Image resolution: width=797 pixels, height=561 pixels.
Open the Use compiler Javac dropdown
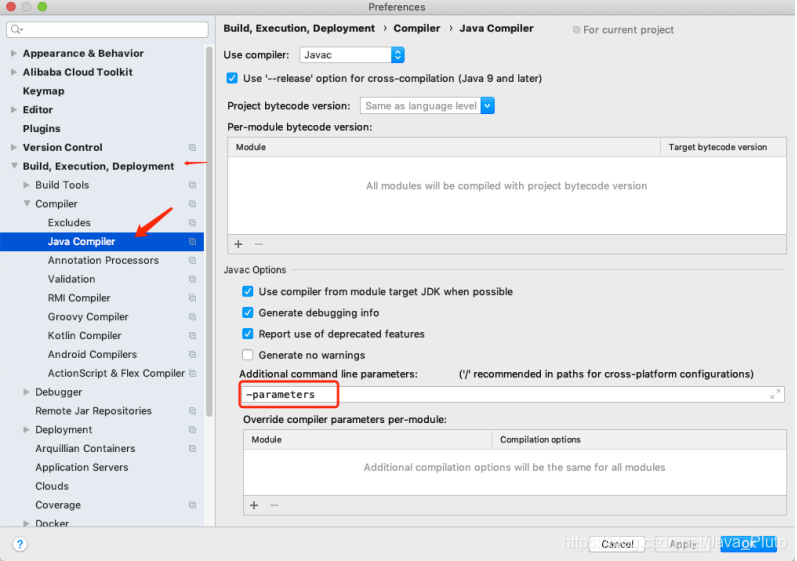[352, 55]
